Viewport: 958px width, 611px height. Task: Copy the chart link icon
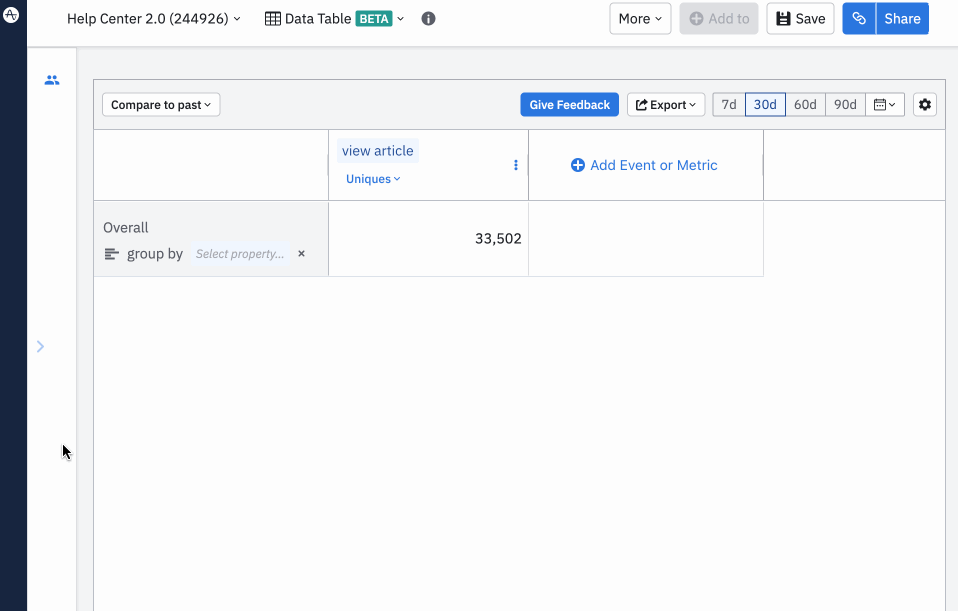click(859, 19)
